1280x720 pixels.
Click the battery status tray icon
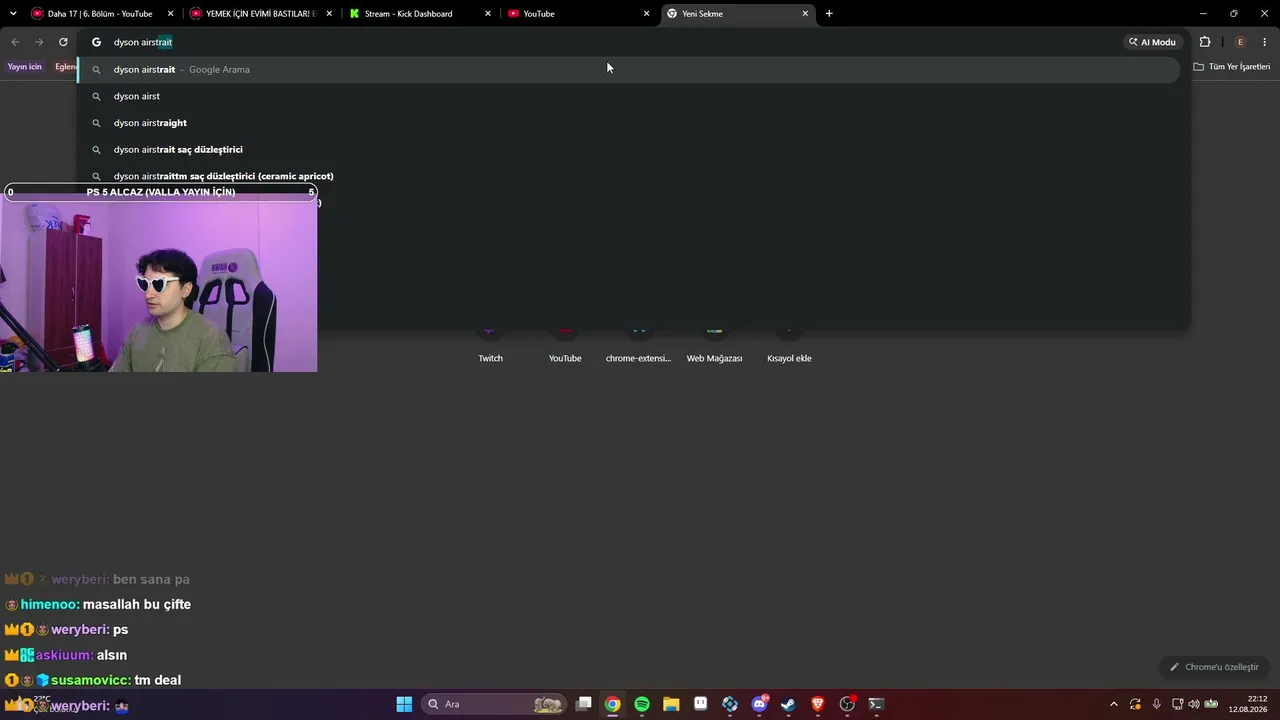click(x=1211, y=704)
